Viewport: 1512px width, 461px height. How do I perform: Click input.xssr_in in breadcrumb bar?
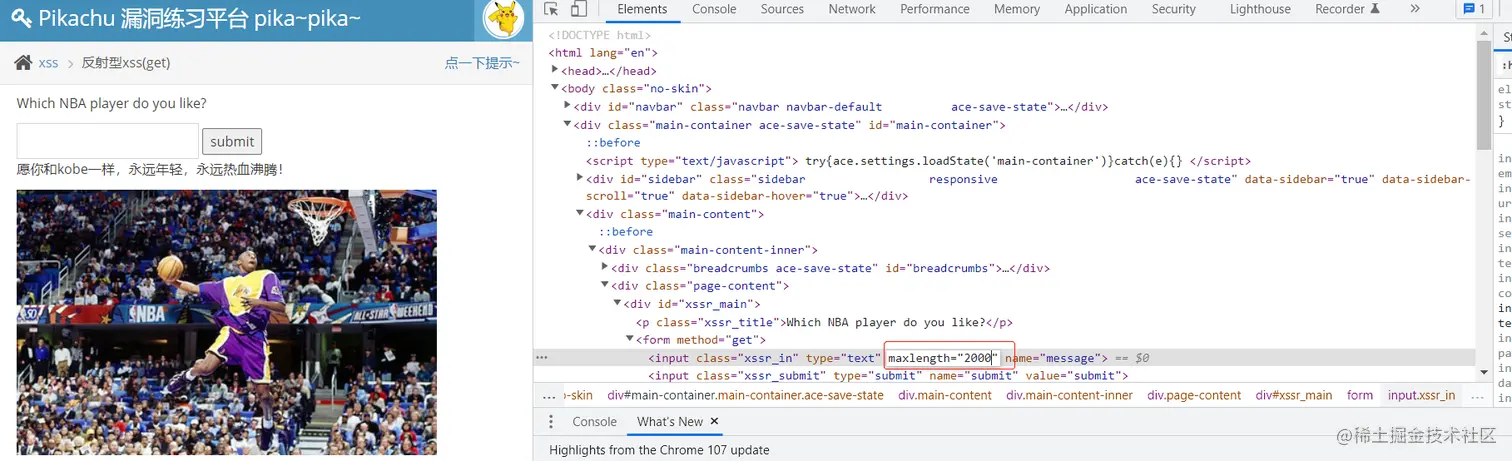click(x=1421, y=396)
